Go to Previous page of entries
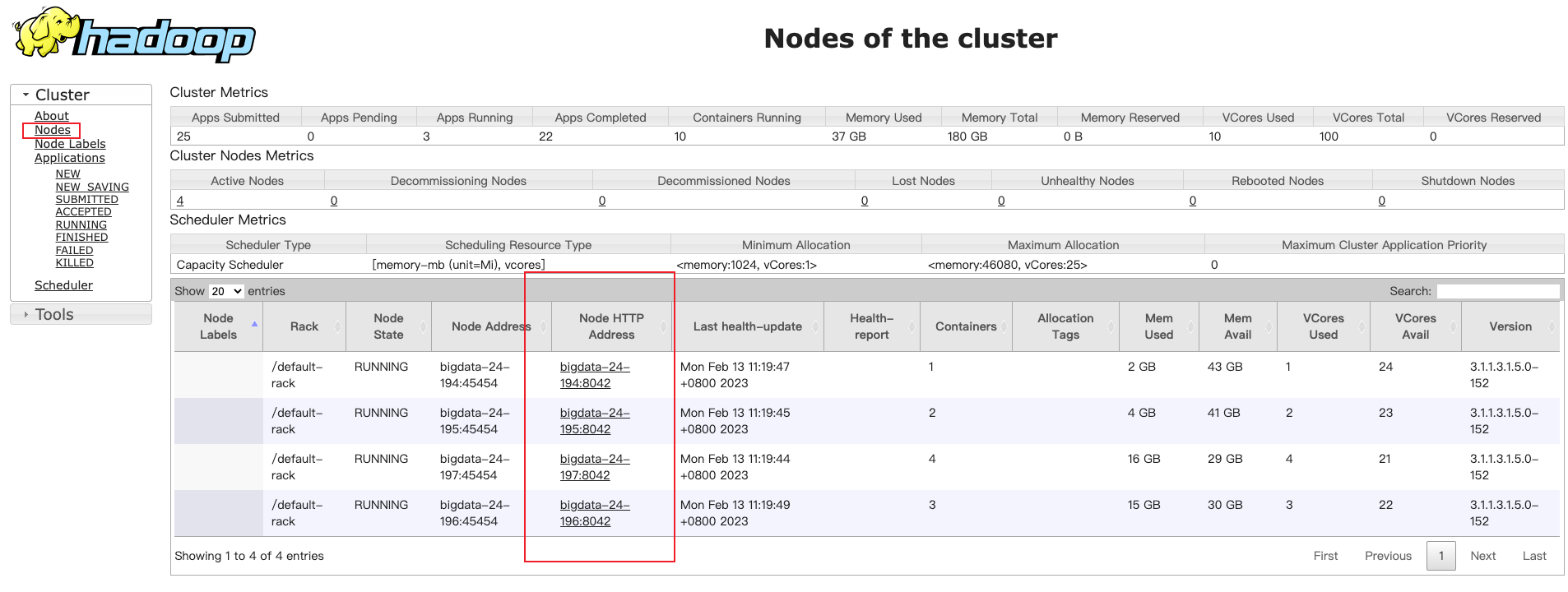This screenshot has height=592, width=1568. pyautogui.click(x=1388, y=556)
